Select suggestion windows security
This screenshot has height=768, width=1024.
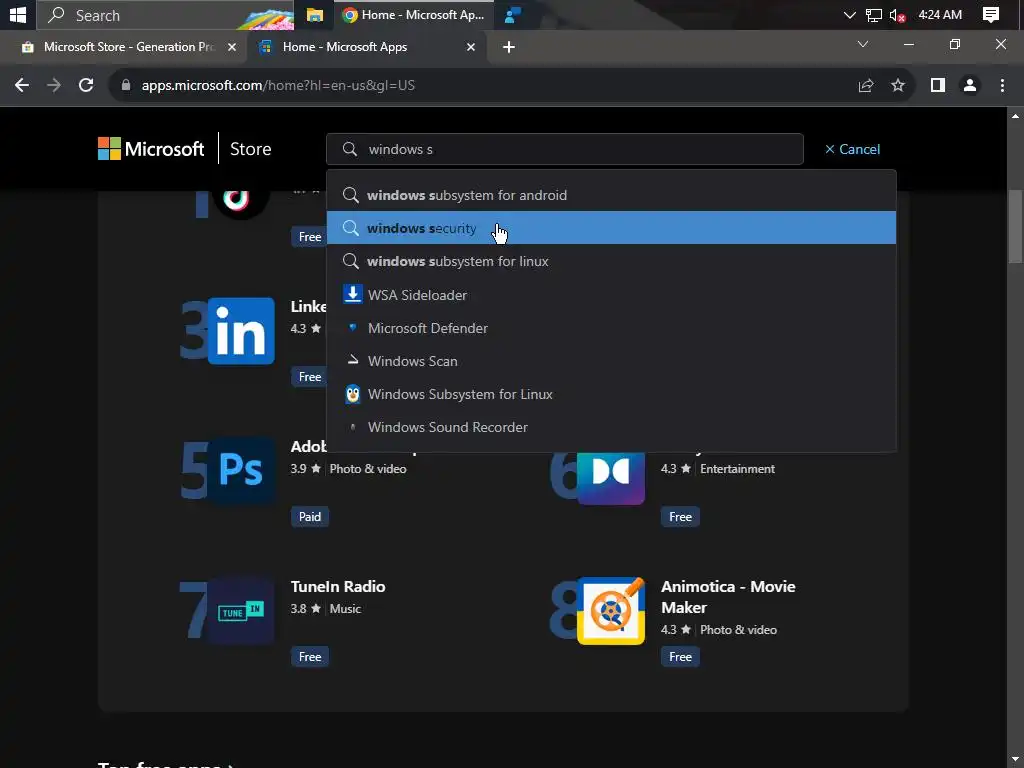[x=611, y=228]
